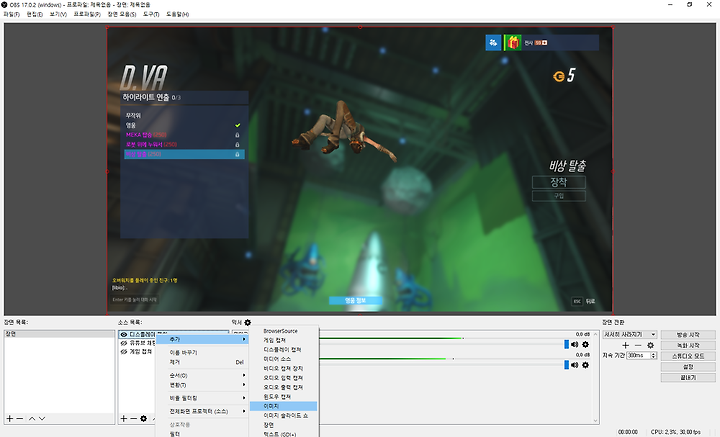Add a new scene with the plus icon

click(x=9, y=418)
